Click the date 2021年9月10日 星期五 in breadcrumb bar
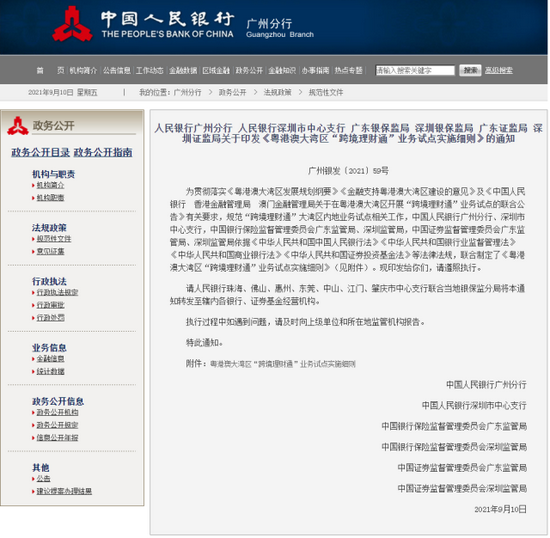 63,93
